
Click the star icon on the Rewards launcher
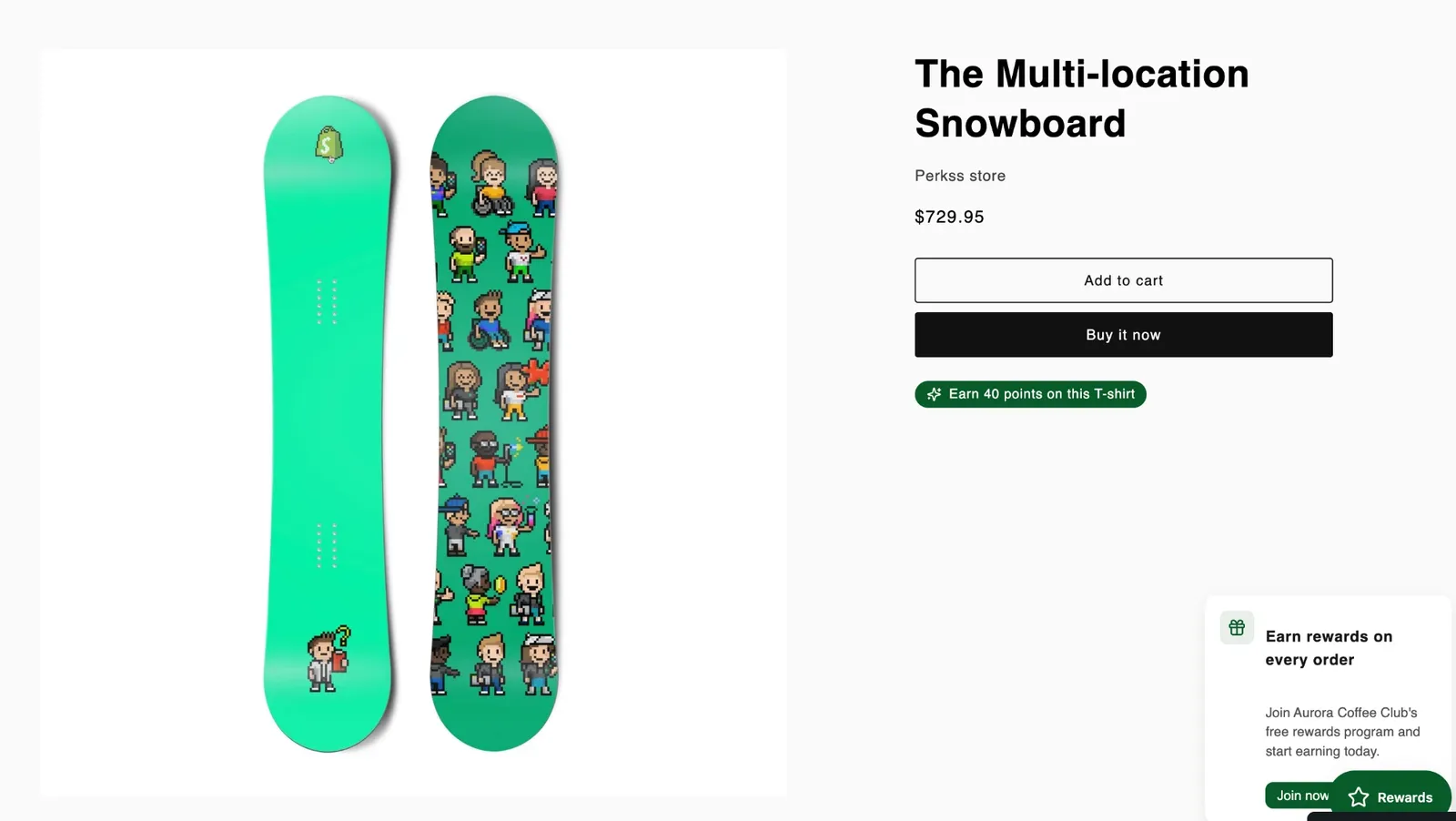coord(1359,797)
